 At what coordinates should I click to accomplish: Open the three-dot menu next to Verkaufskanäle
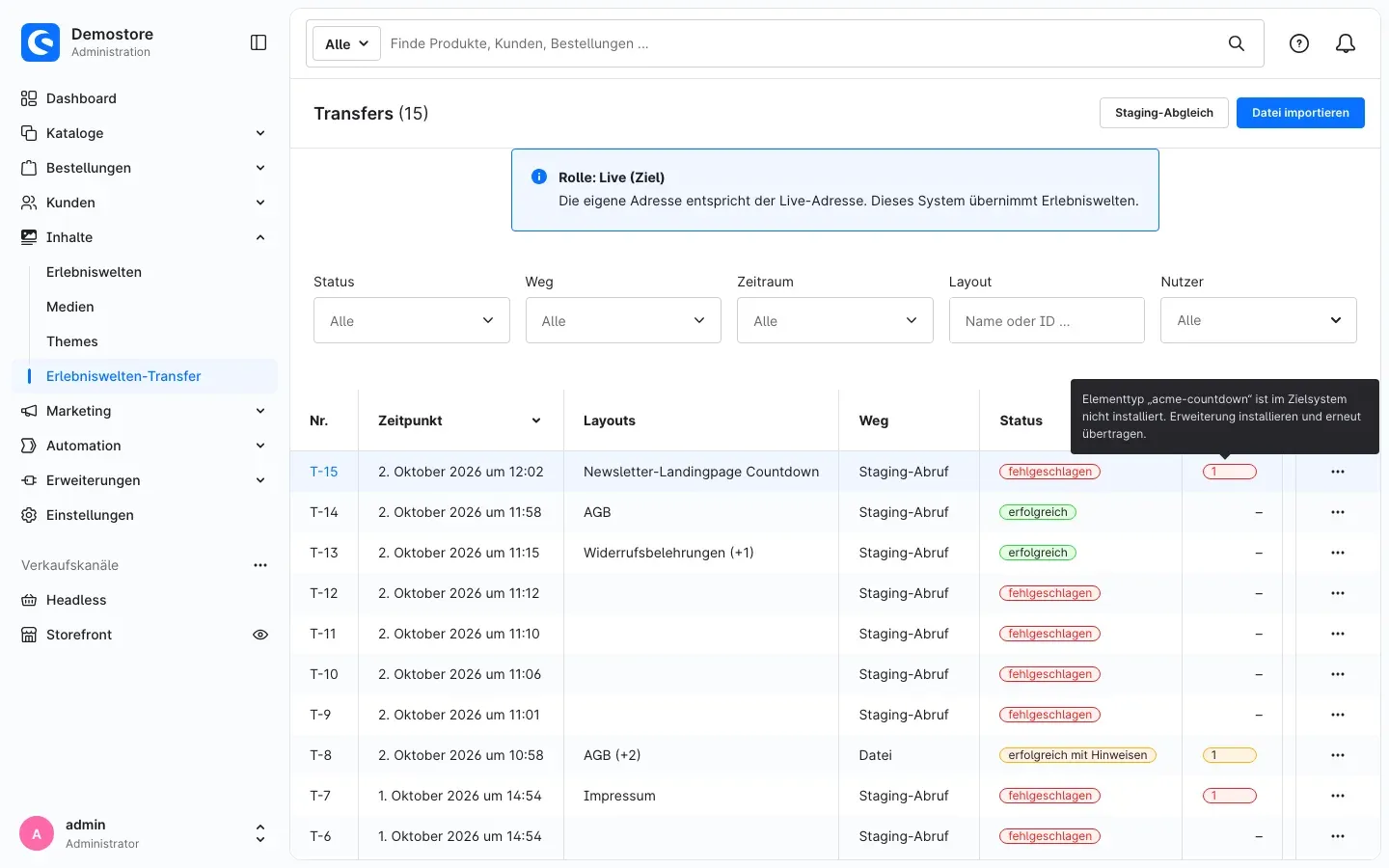click(x=260, y=565)
